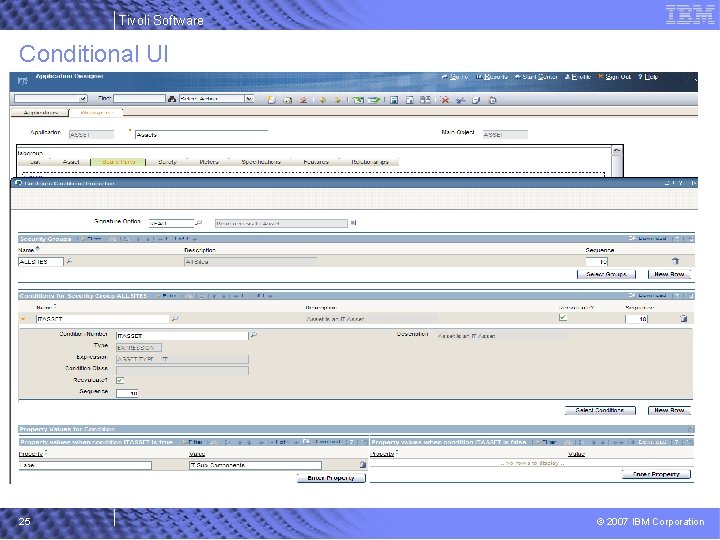Click the Control Palette toolbar icon
Viewport: 720px width, 540px height.
pos(394,100)
